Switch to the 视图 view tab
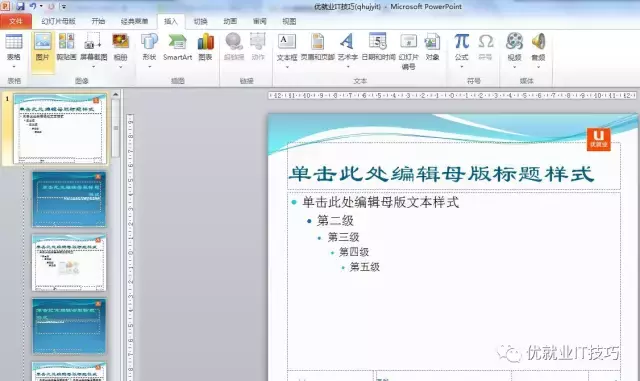Viewport: 640px width, 381px height. (x=289, y=21)
